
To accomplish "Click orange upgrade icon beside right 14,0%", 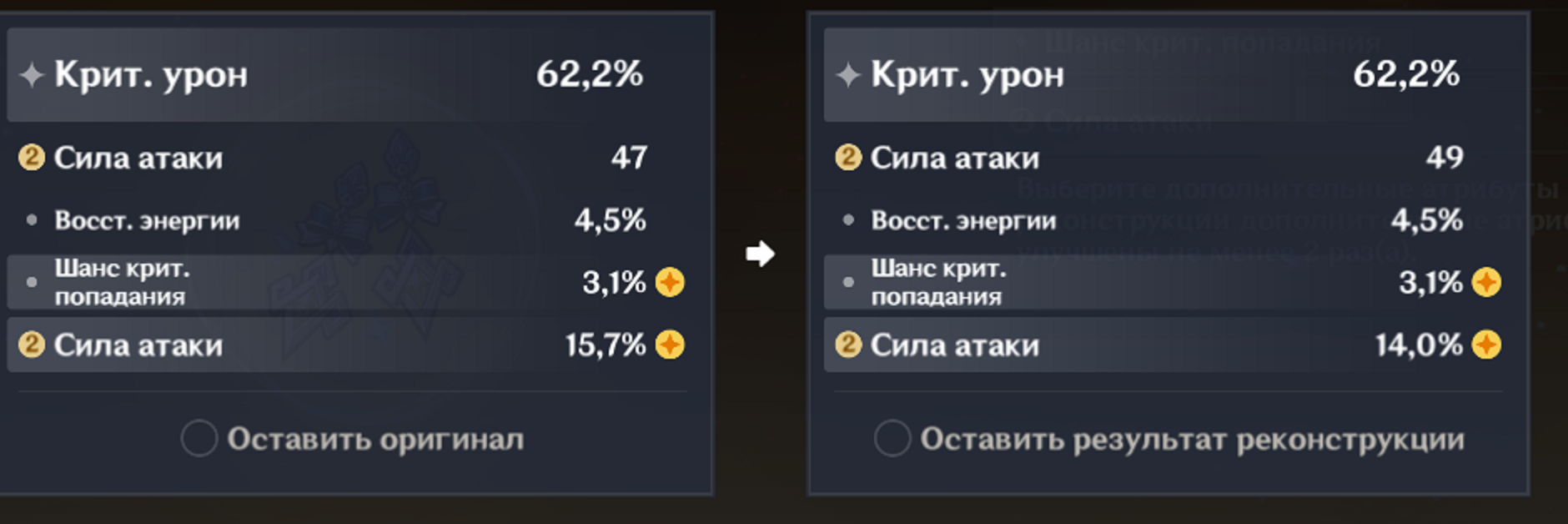I will [1486, 345].
